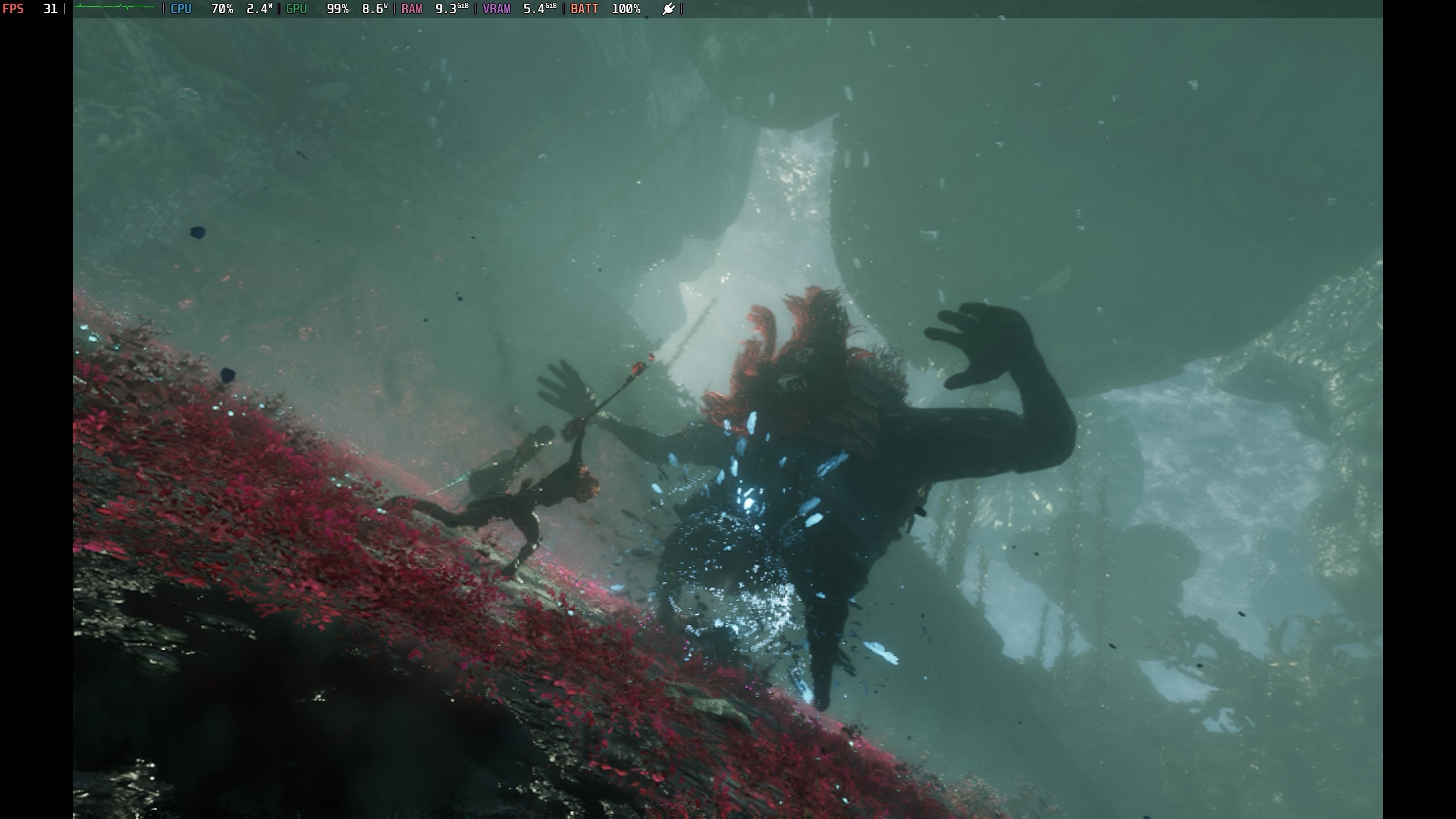Click the battery value 100%
Image resolution: width=1456 pixels, height=819 pixels.
point(626,9)
